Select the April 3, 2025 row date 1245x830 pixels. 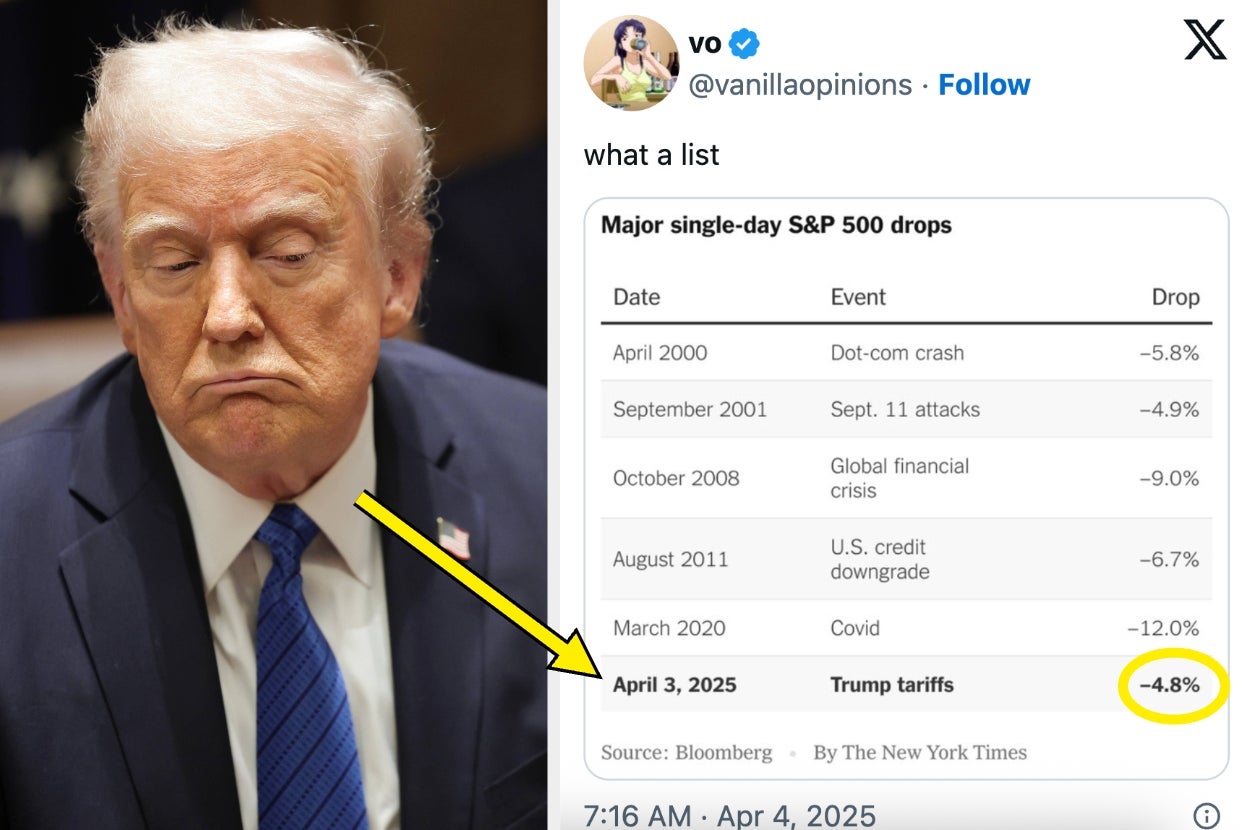coord(674,685)
